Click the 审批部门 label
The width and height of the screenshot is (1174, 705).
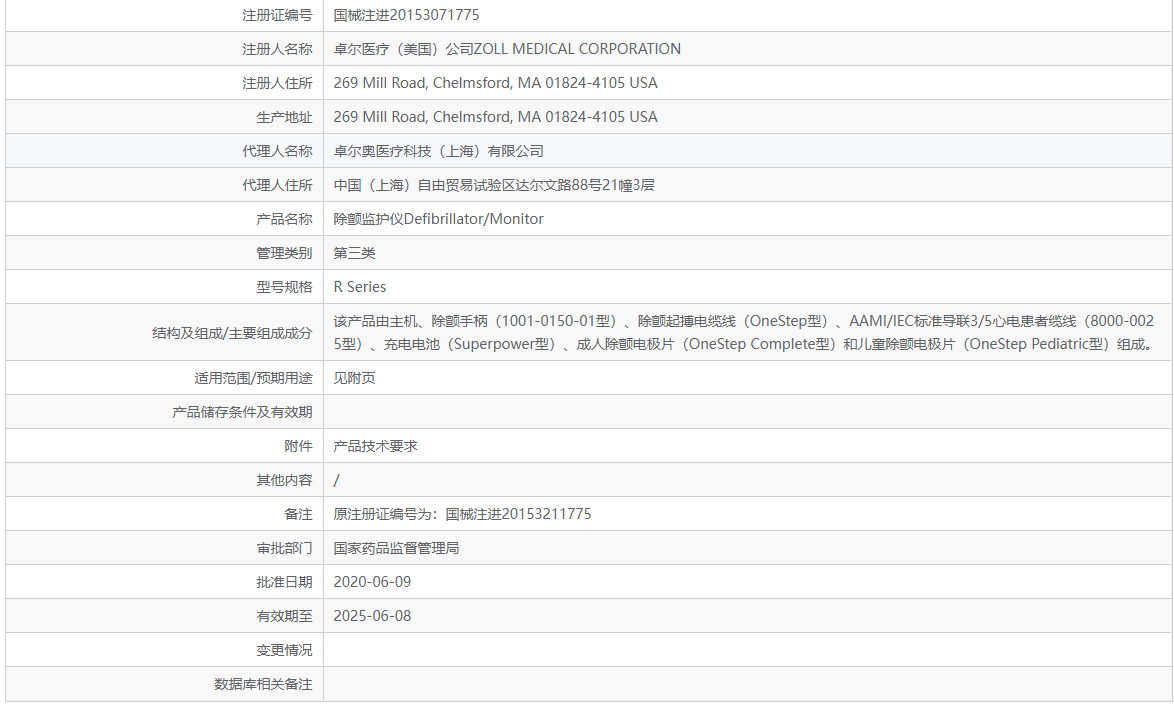[284, 548]
